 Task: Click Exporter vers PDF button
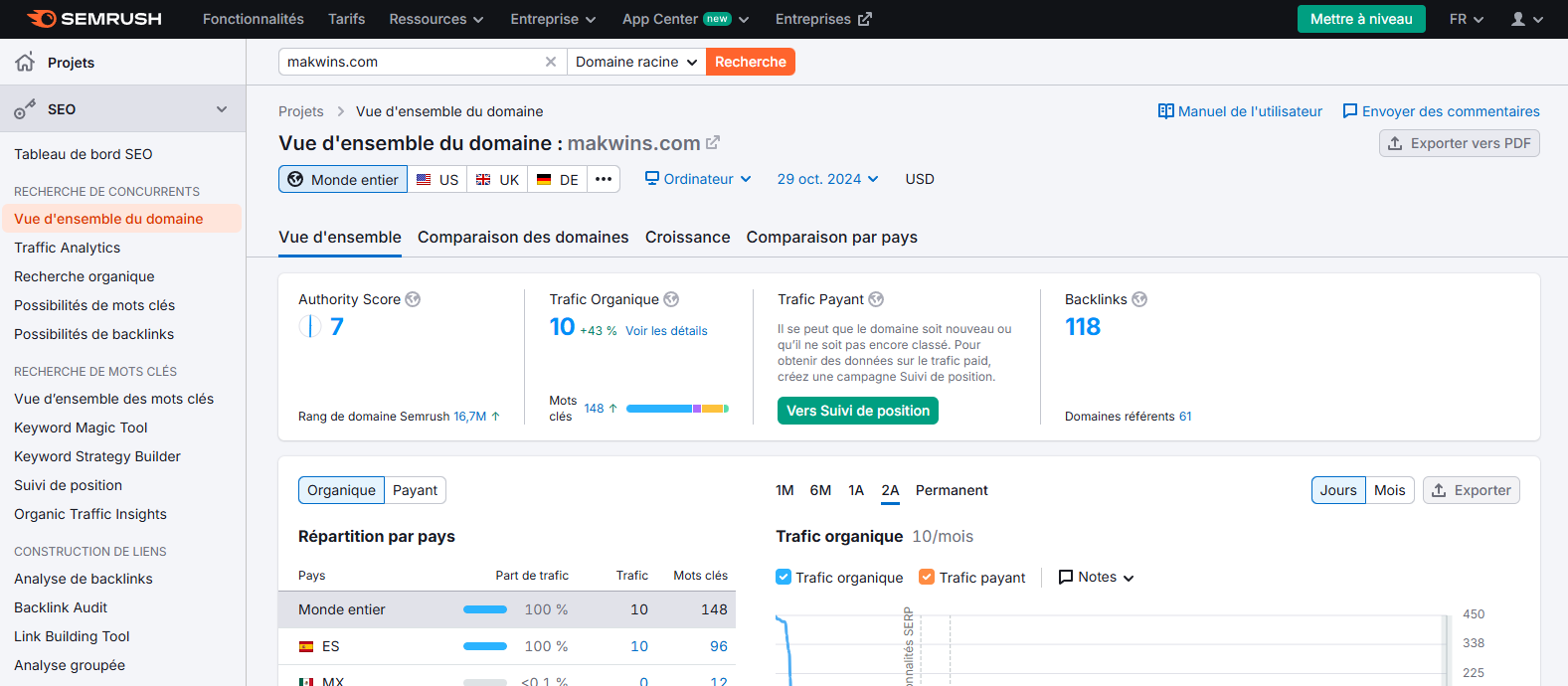[1460, 143]
